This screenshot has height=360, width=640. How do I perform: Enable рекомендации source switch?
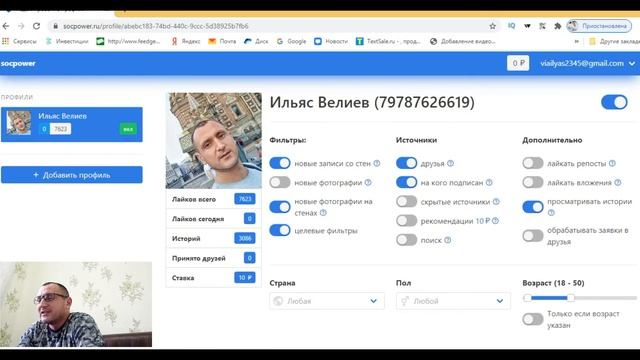(407, 221)
